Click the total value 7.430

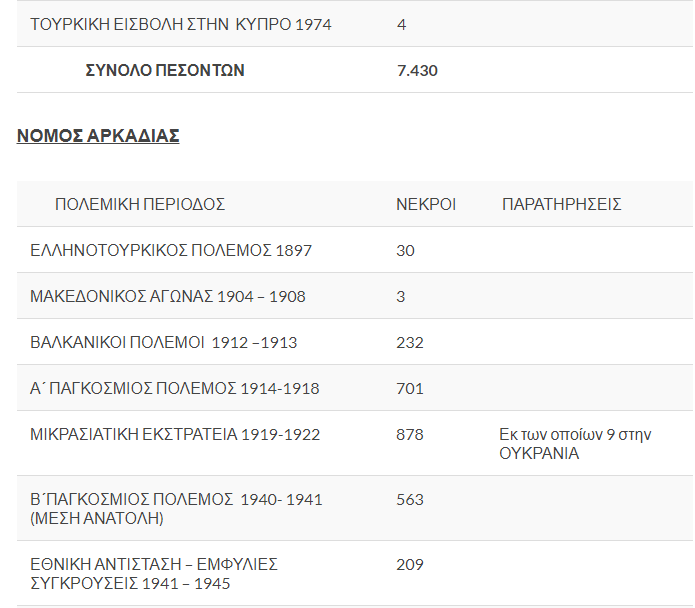[x=417, y=70]
